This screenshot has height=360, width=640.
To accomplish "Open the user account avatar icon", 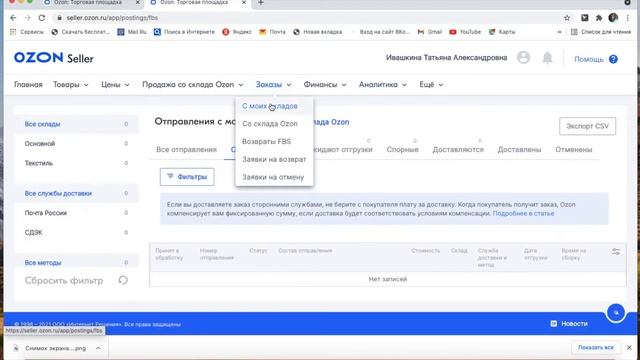I will click(523, 58).
